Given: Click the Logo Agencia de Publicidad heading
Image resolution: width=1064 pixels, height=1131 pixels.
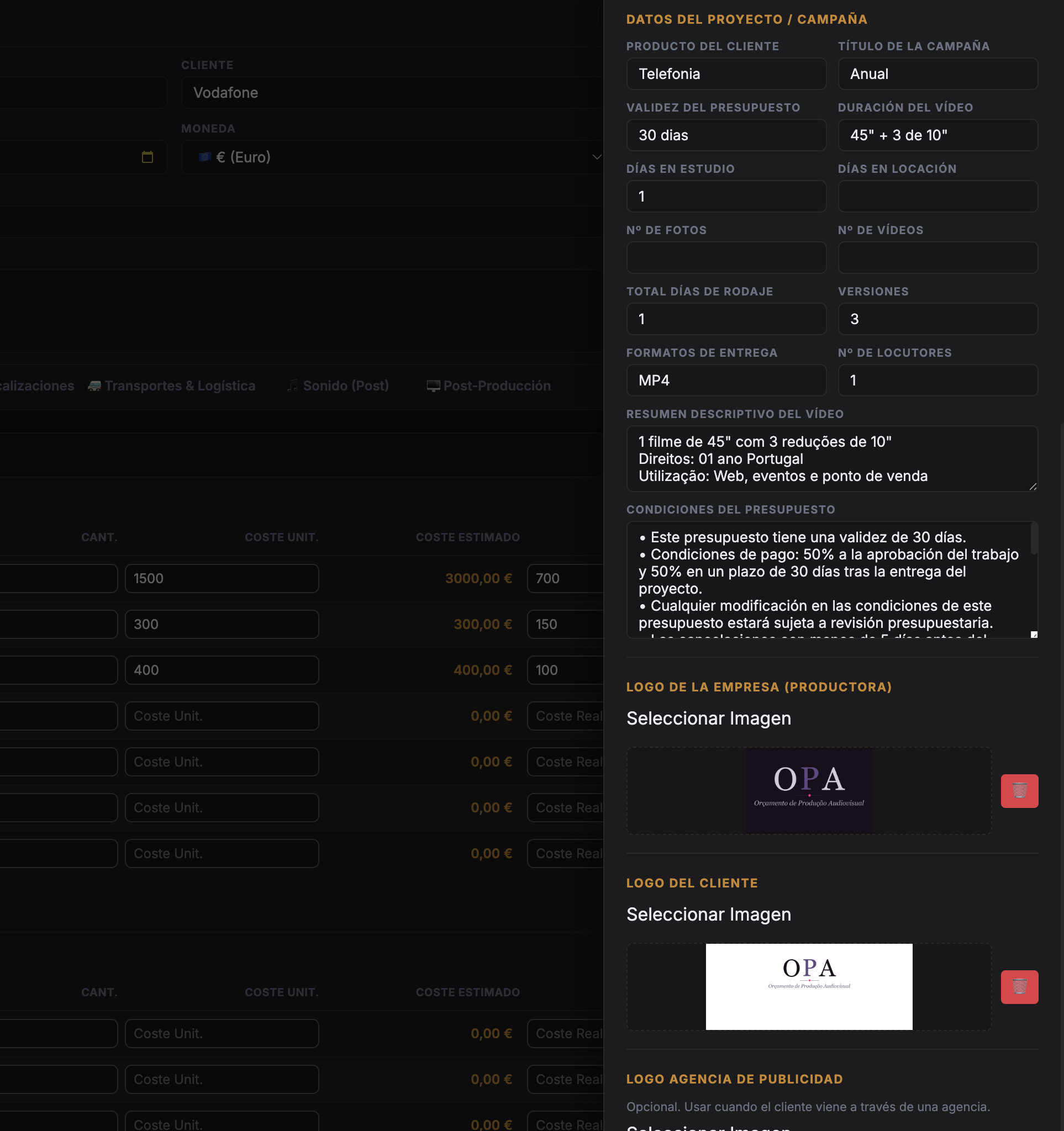Looking at the screenshot, I should coord(735,1079).
